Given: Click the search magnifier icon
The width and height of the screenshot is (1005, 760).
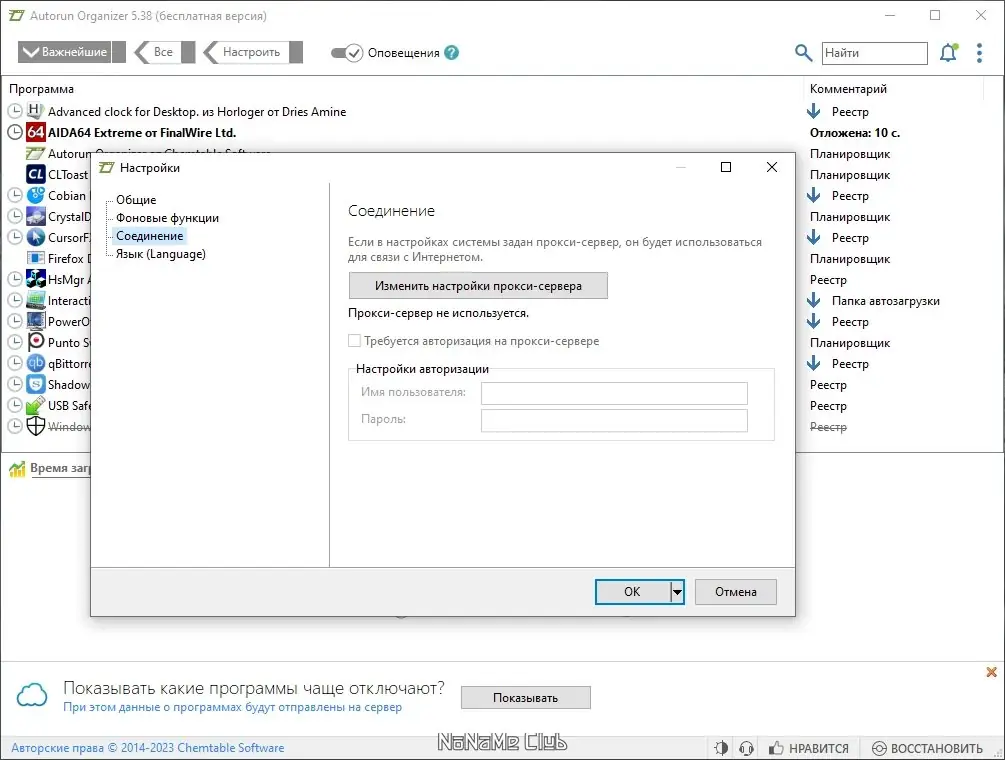Looking at the screenshot, I should pyautogui.click(x=803, y=53).
